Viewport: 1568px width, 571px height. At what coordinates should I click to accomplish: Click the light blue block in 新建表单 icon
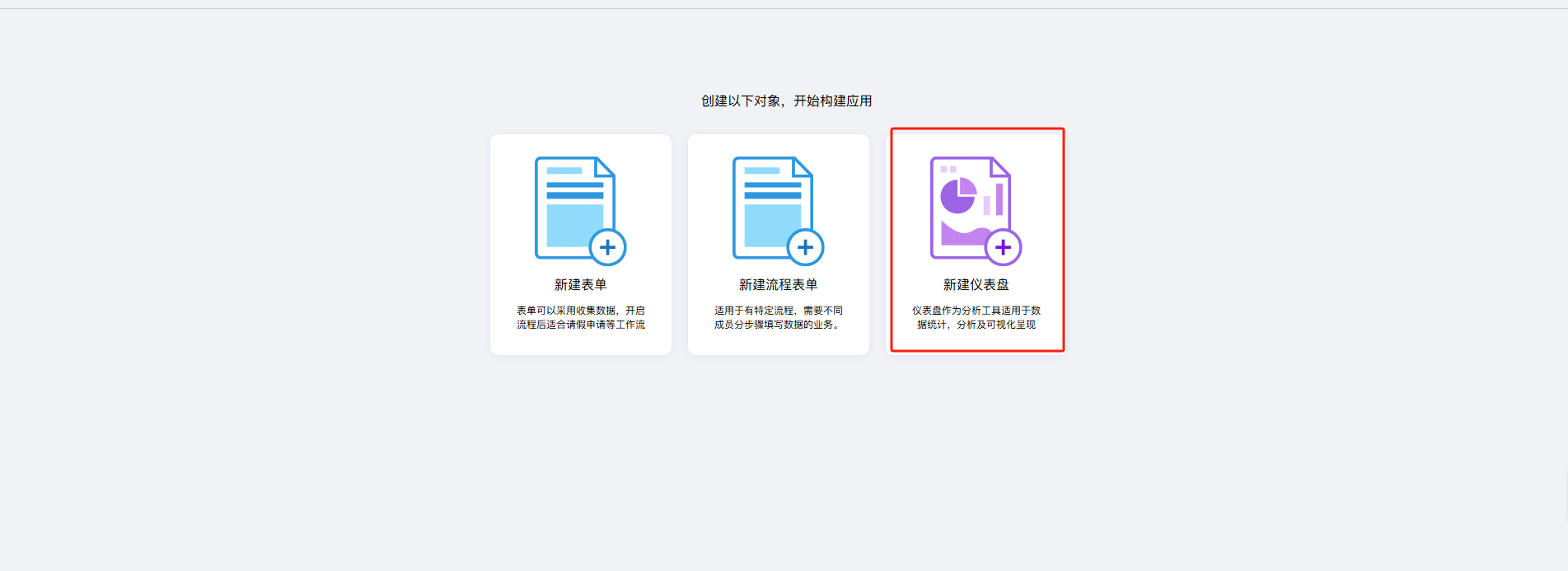point(573,226)
